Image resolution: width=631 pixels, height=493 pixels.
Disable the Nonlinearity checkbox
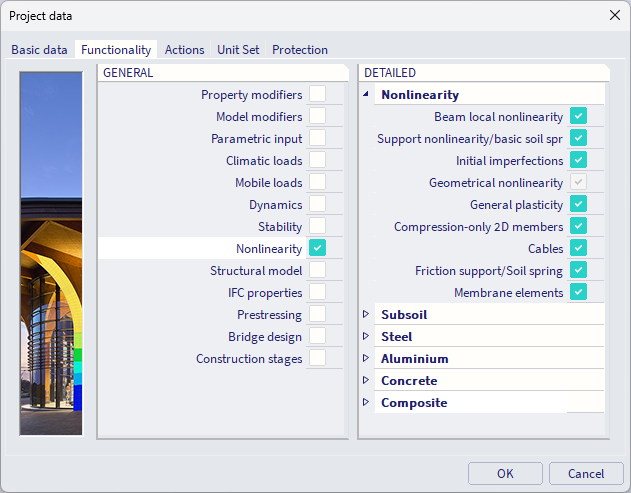pyautogui.click(x=317, y=248)
